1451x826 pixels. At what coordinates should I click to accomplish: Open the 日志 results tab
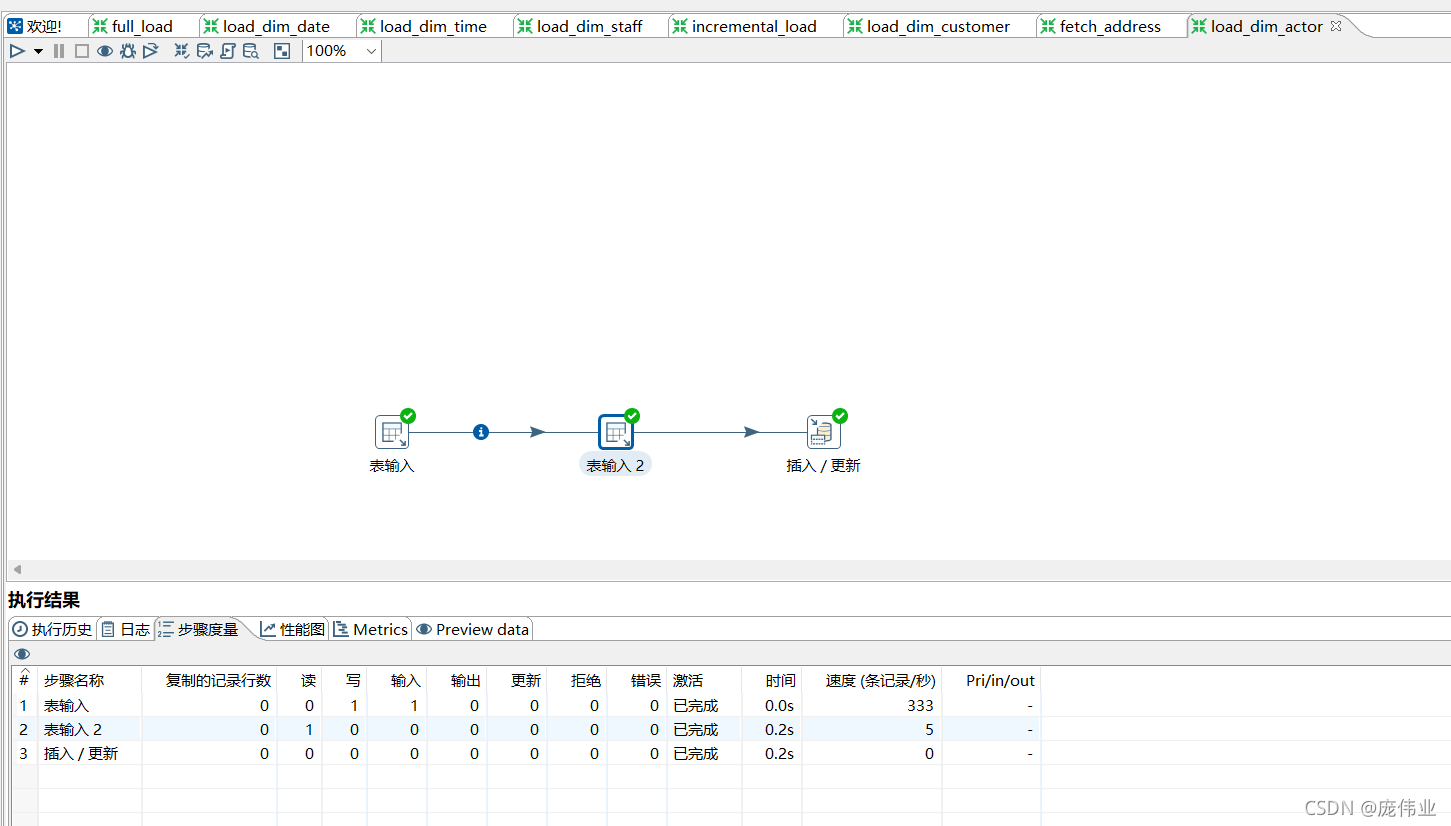(x=125, y=629)
